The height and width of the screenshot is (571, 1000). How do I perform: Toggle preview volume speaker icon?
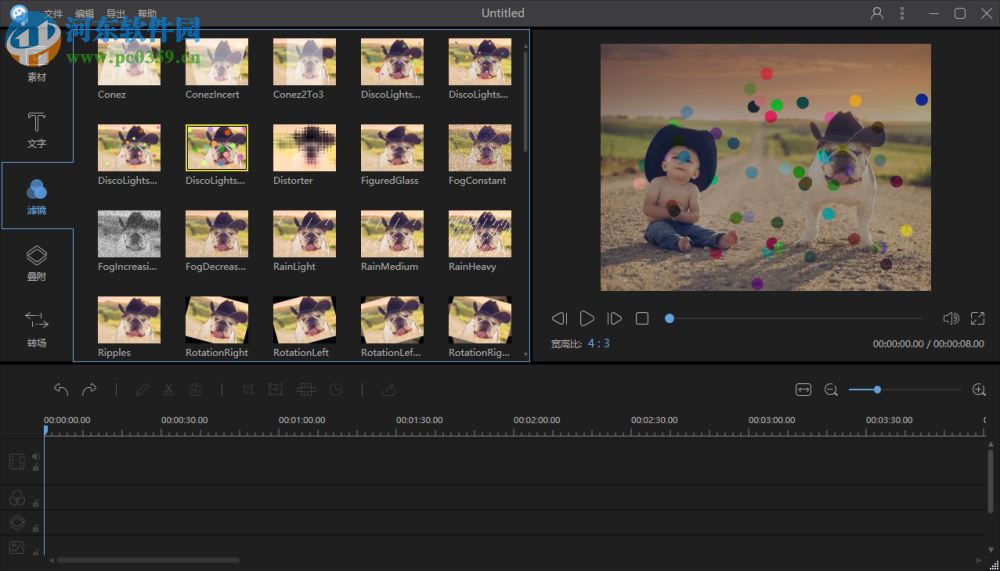pyautogui.click(x=951, y=319)
